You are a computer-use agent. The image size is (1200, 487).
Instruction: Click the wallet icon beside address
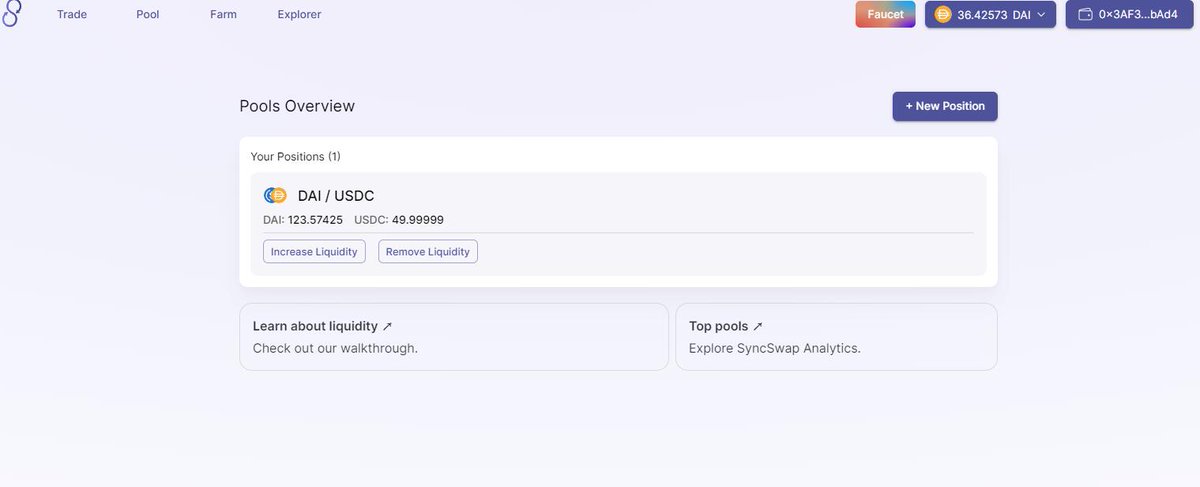coord(1085,15)
